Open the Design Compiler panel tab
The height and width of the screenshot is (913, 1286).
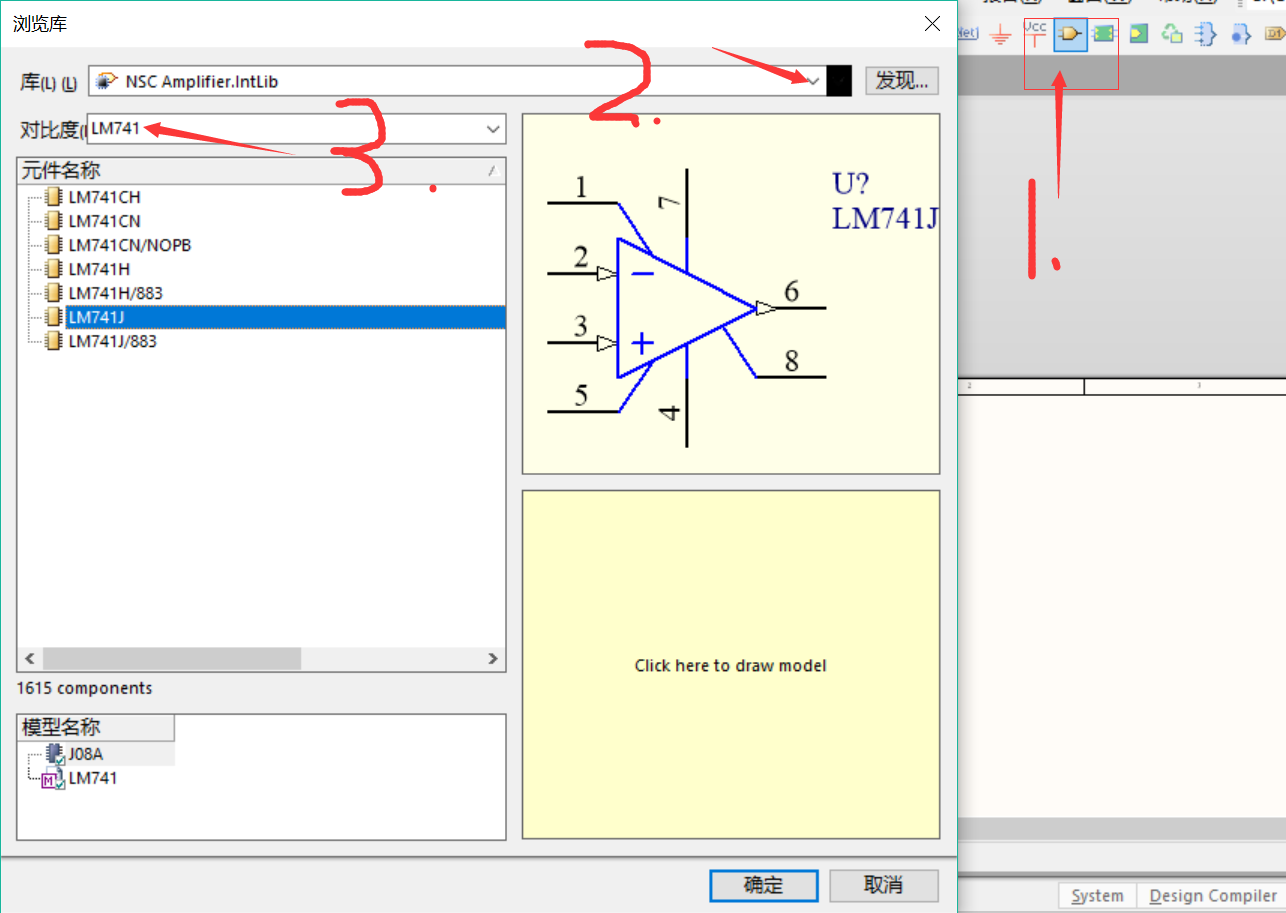[x=1213, y=896]
